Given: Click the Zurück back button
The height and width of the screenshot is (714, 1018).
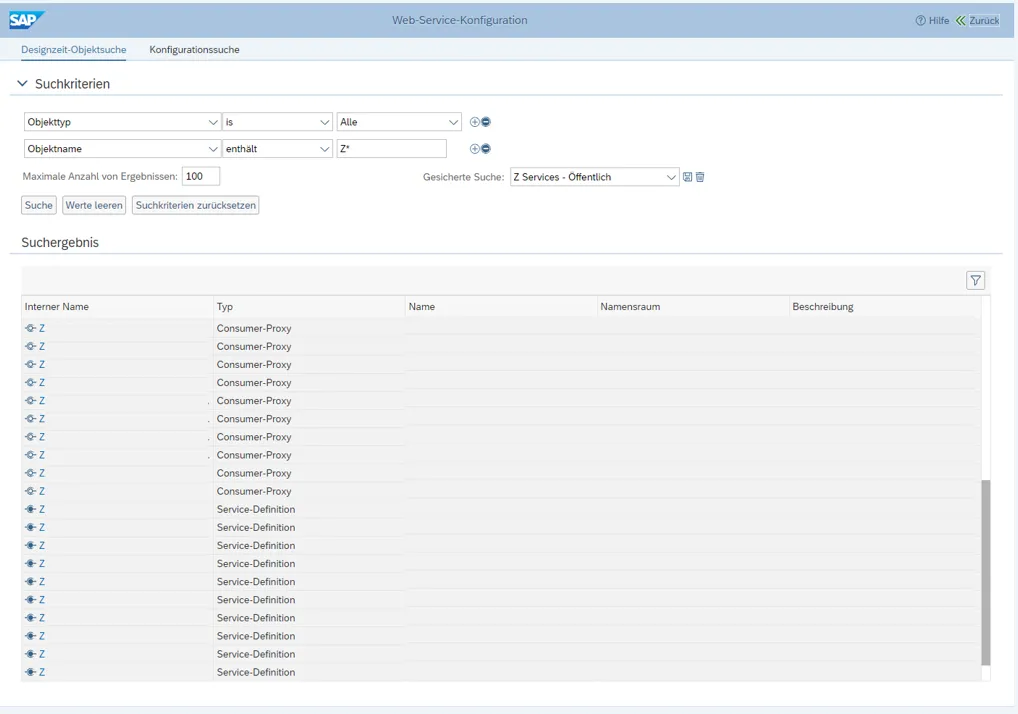Looking at the screenshot, I should (977, 20).
